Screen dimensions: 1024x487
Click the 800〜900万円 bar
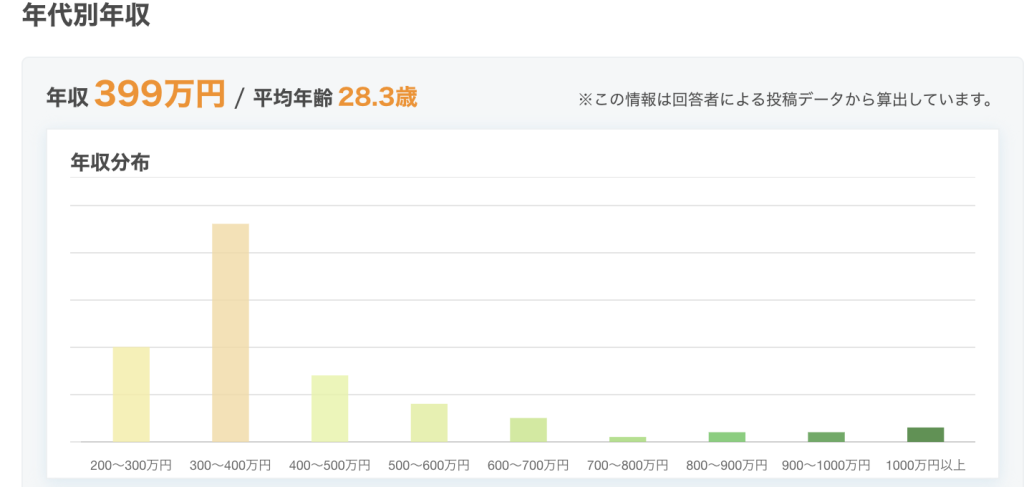tap(727, 436)
